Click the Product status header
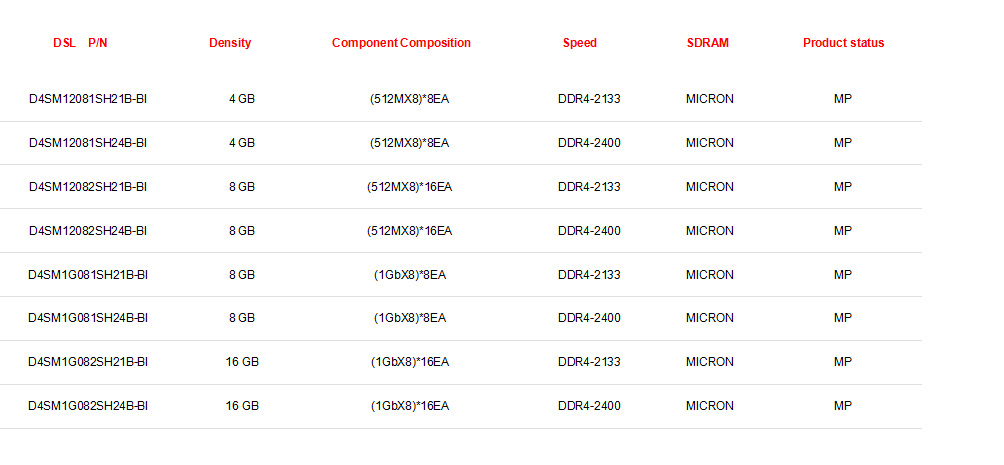1004x465 pixels. 843,43
